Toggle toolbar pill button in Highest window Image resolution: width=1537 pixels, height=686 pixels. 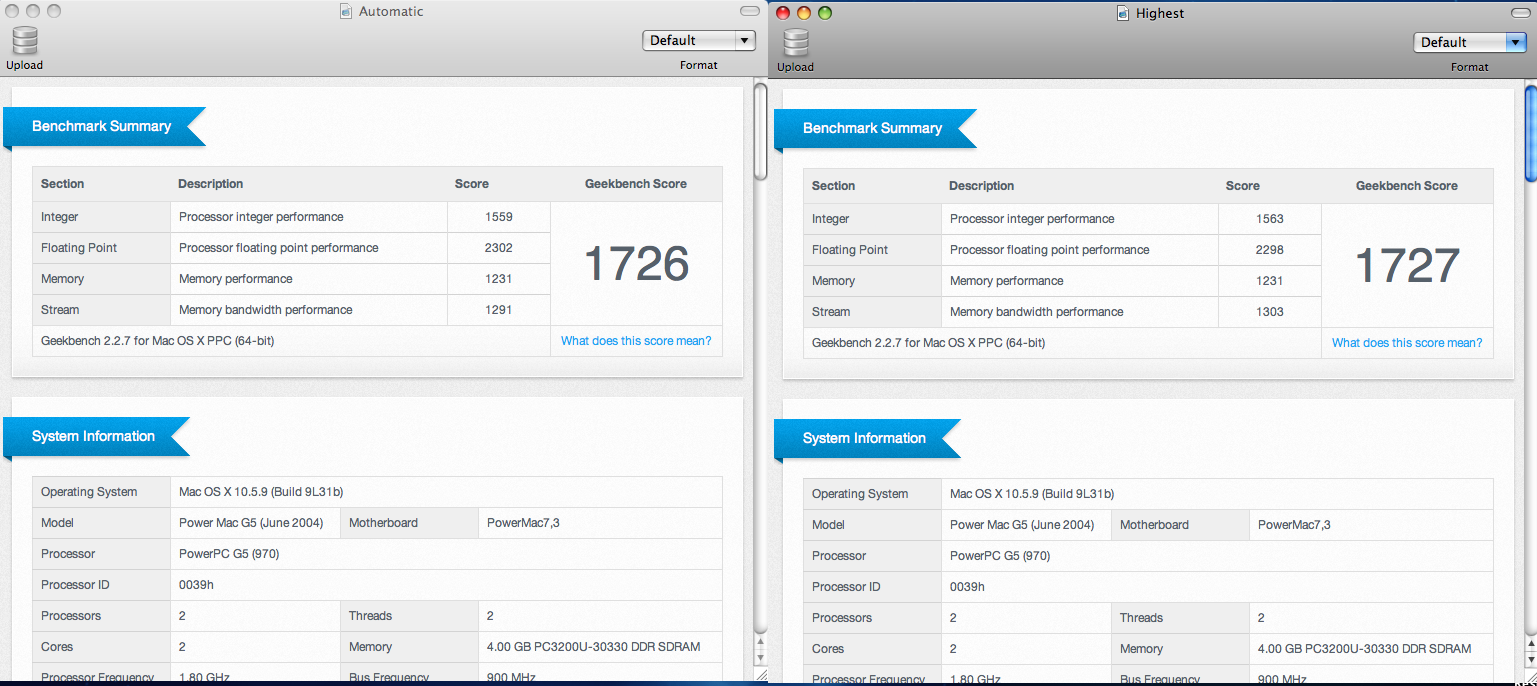click(x=1521, y=13)
